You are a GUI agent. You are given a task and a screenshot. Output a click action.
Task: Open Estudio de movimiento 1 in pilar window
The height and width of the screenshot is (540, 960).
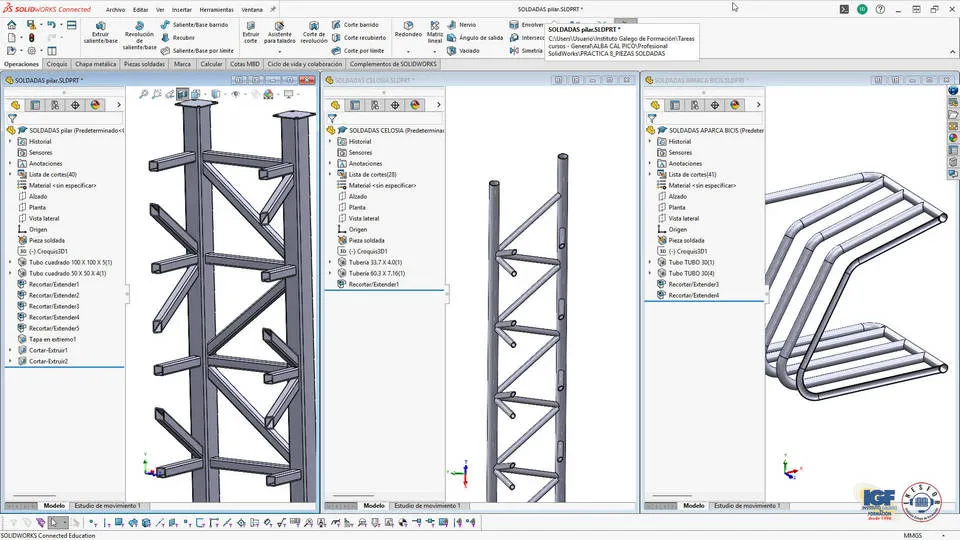coord(107,506)
